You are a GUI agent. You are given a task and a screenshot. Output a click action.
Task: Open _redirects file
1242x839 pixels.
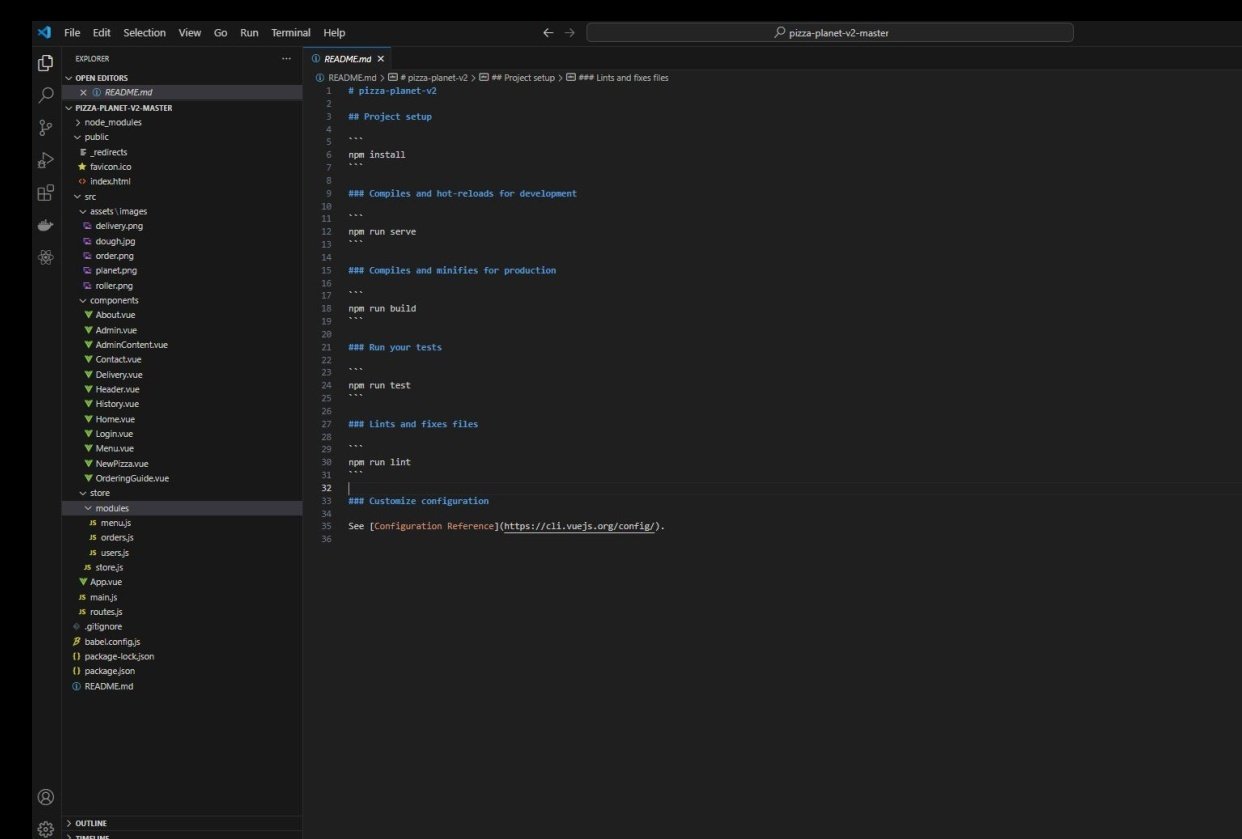182,152
